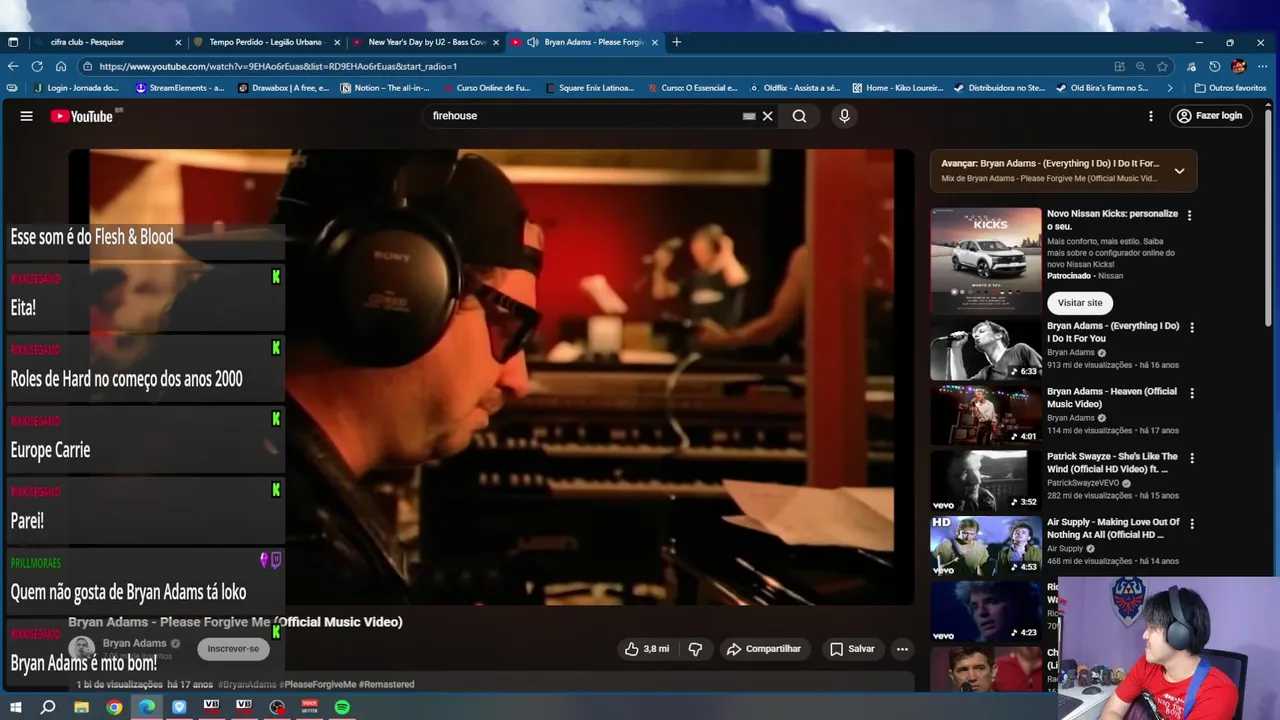Image resolution: width=1280 pixels, height=720 pixels.
Task: Close the cifra club tab
Action: [x=178, y=42]
